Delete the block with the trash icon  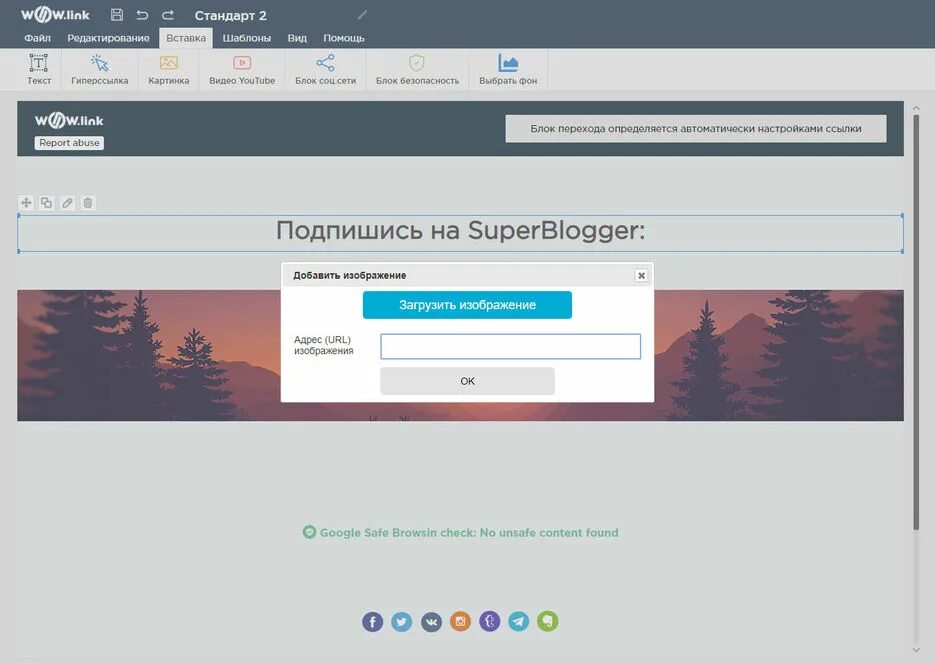tap(87, 202)
